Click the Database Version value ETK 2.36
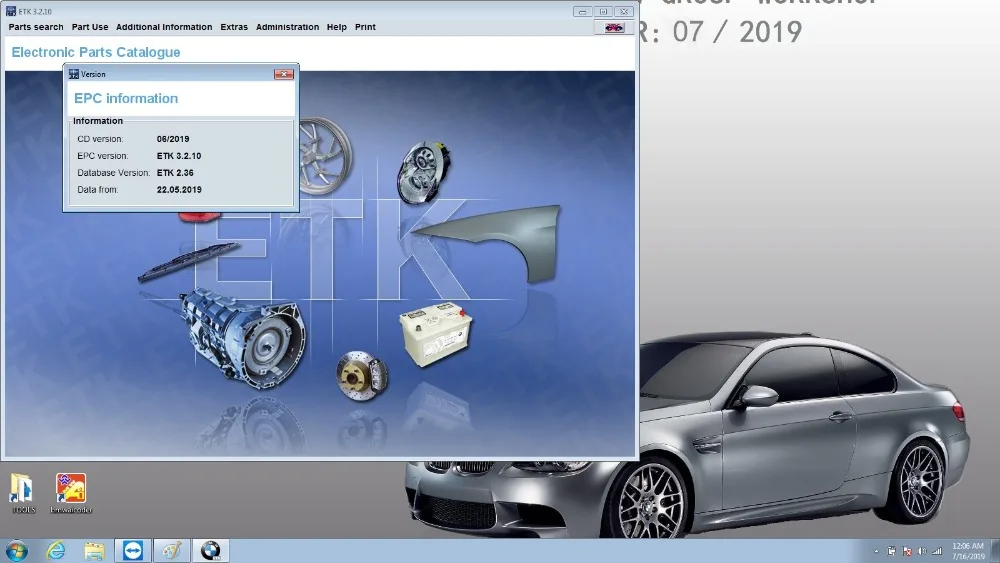Viewport: 1000px width, 563px height. 175,173
